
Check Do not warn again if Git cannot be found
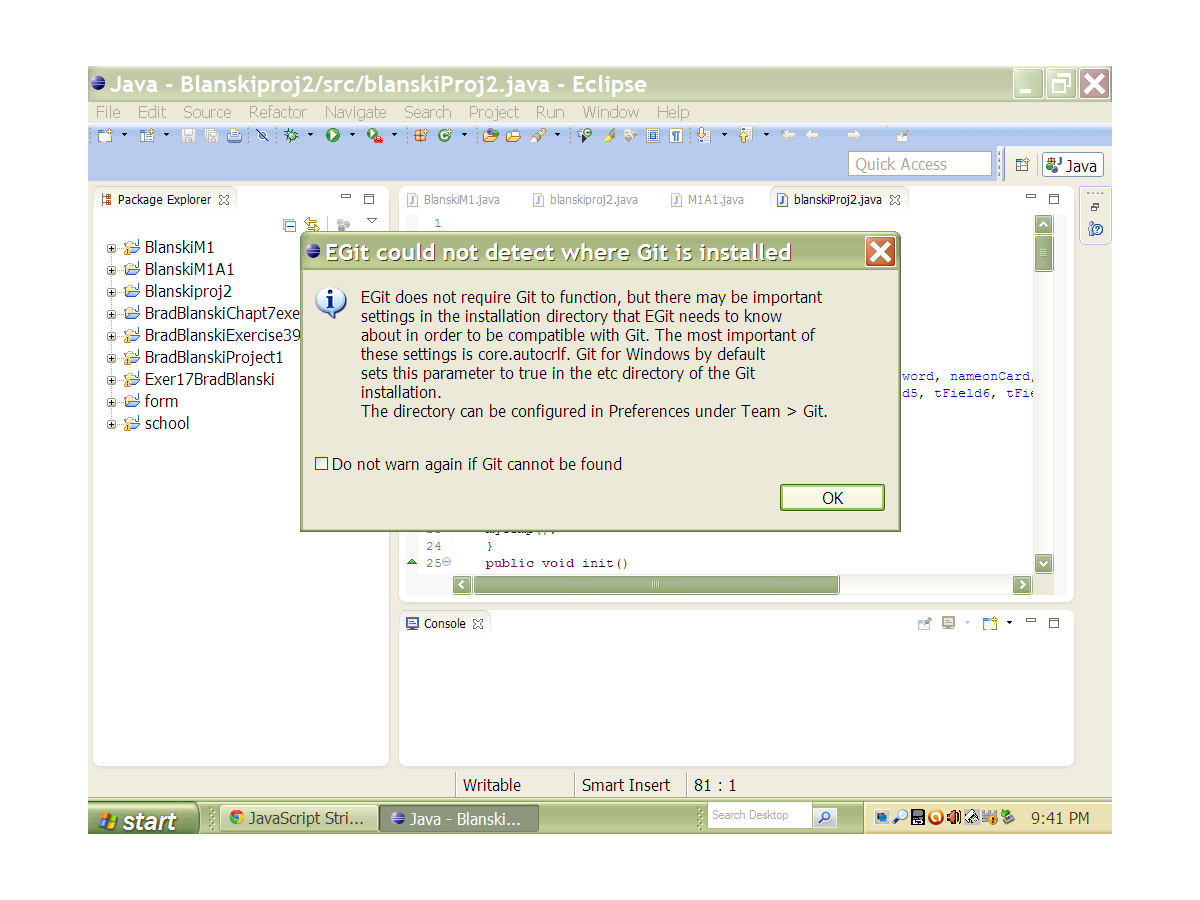321,464
